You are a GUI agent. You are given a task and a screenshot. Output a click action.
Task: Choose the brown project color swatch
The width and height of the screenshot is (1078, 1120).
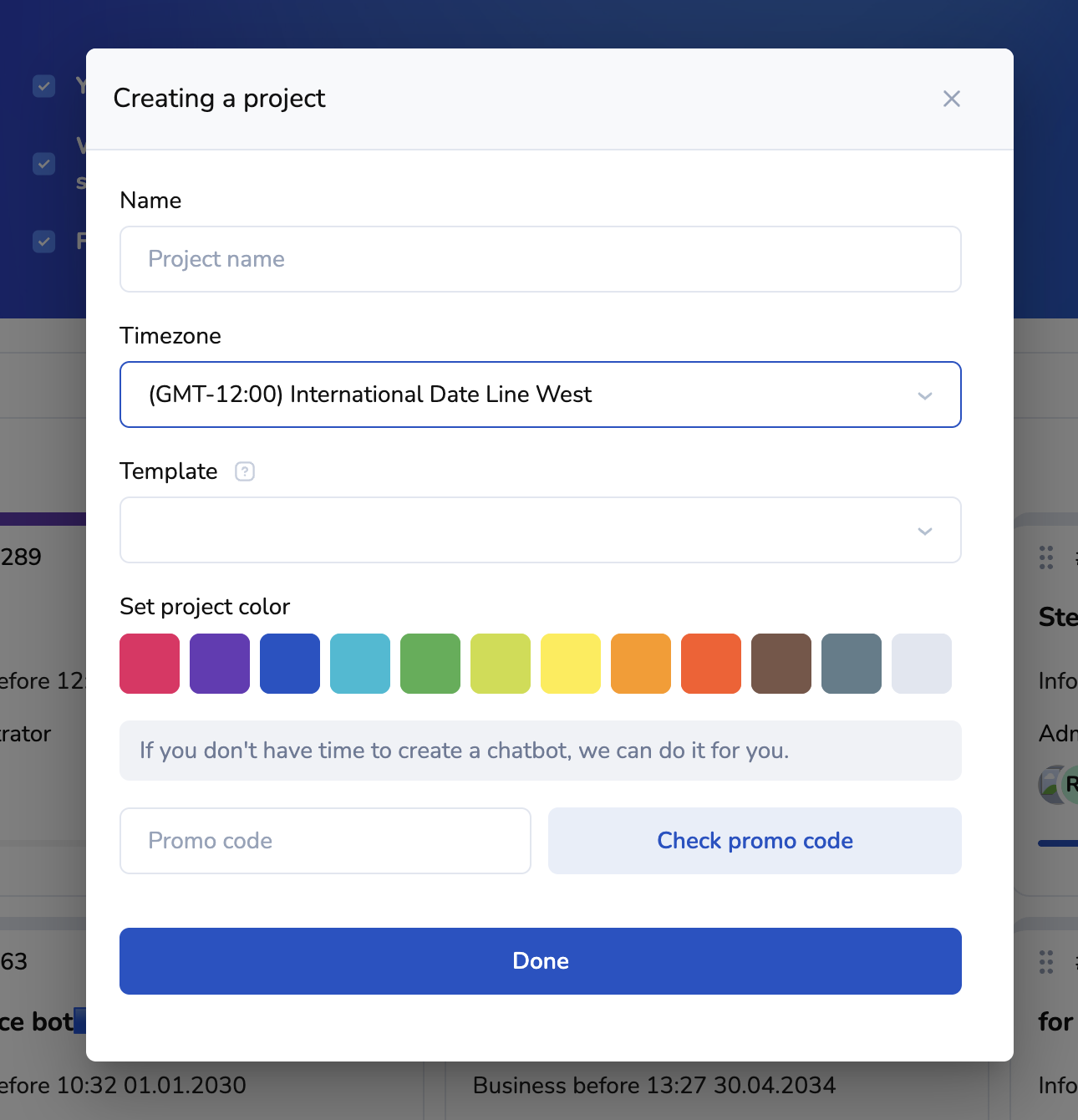coord(781,664)
